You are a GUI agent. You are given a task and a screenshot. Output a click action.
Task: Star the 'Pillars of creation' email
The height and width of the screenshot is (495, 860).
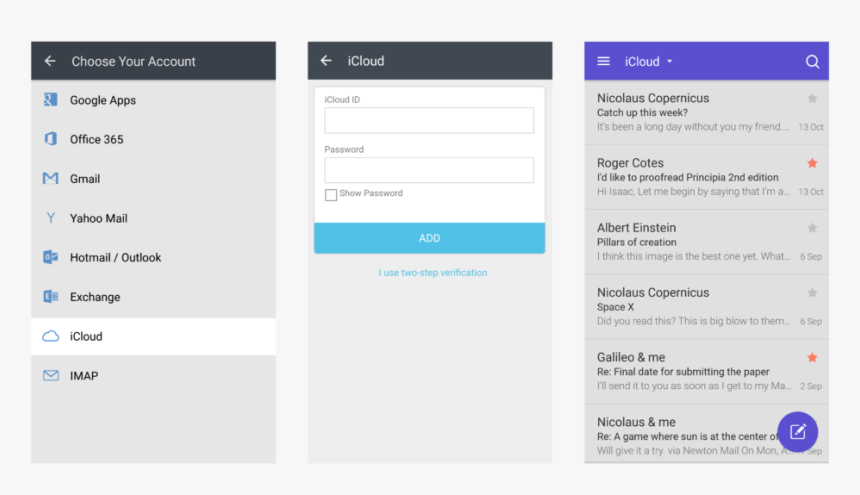812,228
